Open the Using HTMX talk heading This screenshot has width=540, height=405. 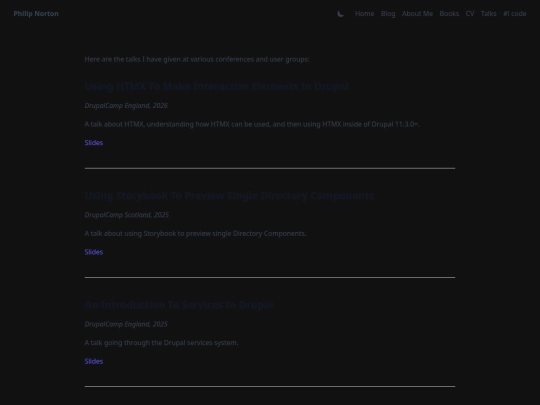(x=217, y=86)
